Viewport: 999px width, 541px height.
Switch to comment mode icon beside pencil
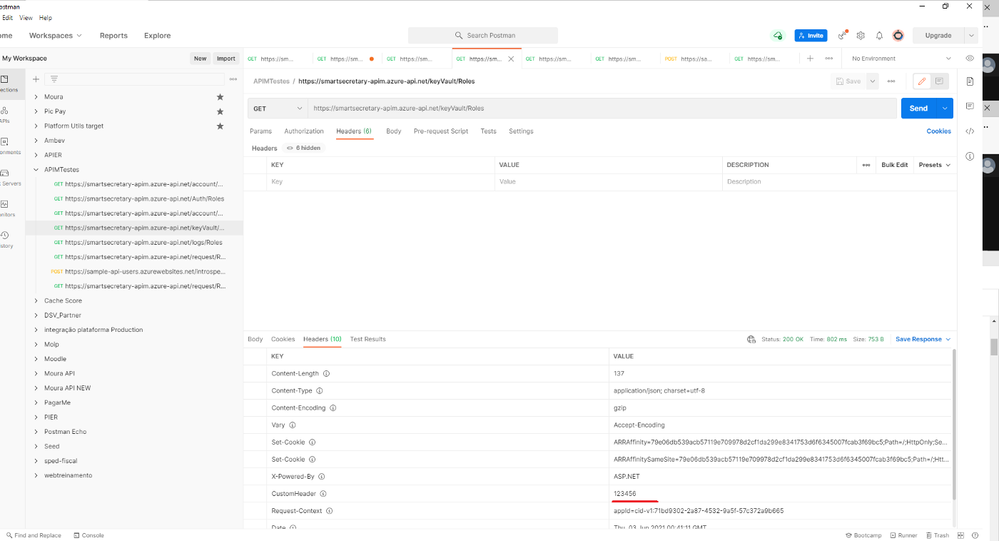pos(939,82)
